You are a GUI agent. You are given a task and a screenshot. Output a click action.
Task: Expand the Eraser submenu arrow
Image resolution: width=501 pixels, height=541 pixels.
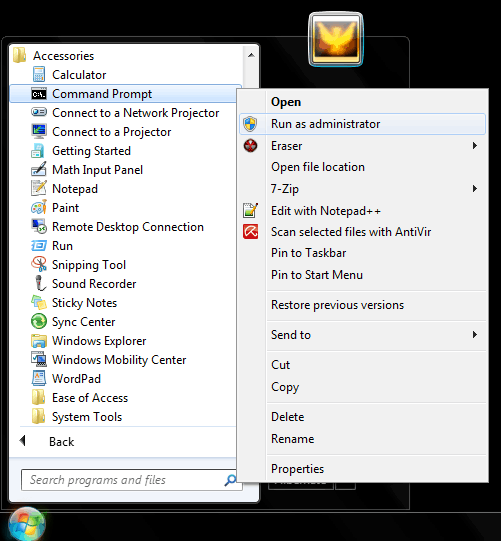click(475, 146)
